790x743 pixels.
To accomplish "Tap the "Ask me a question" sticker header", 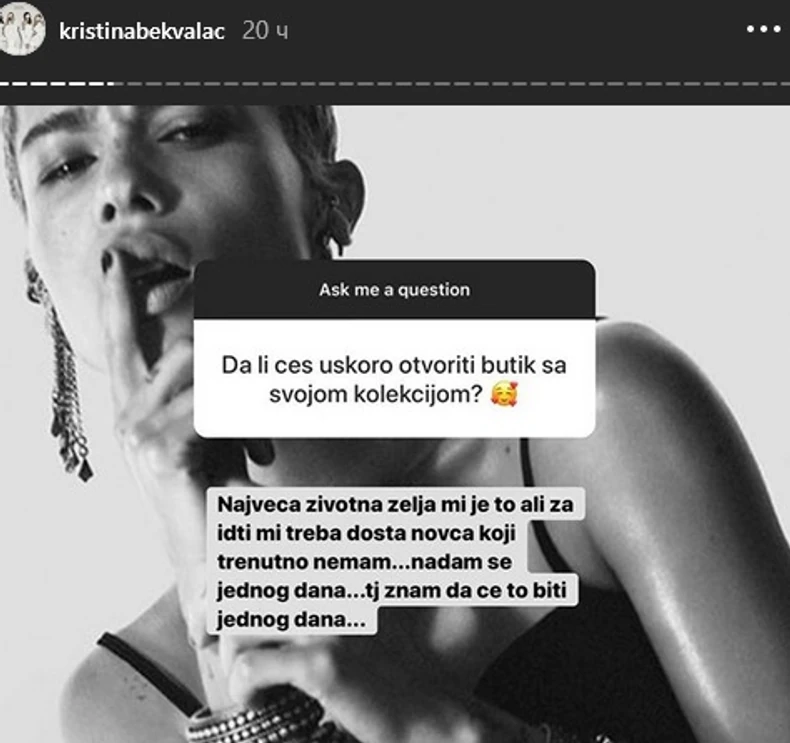I will pyautogui.click(x=394, y=289).
